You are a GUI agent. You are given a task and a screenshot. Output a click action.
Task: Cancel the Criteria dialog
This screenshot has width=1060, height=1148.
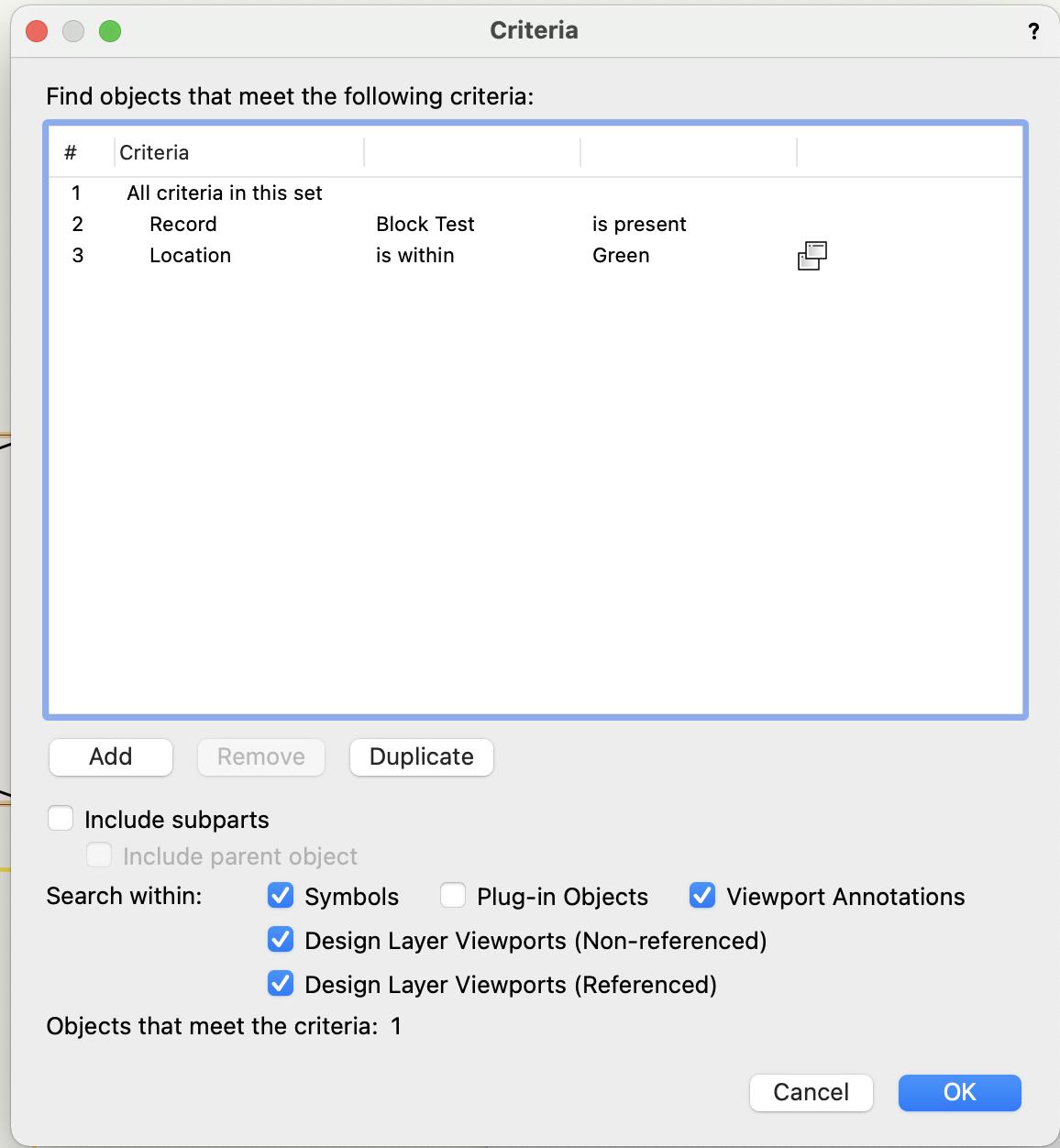[811, 1092]
